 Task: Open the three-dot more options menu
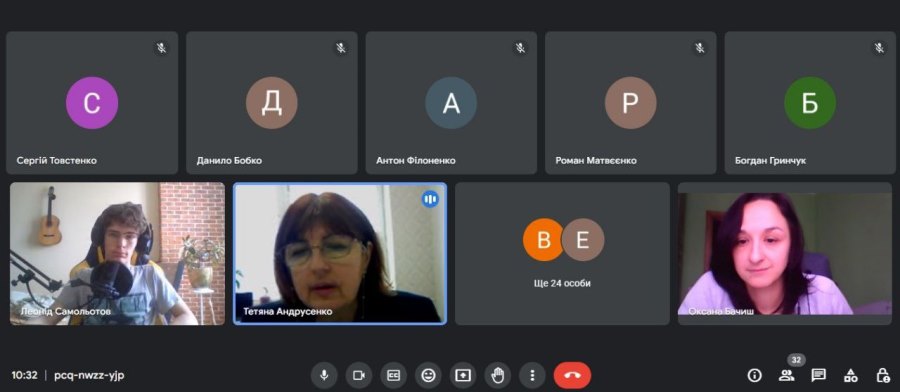point(532,375)
